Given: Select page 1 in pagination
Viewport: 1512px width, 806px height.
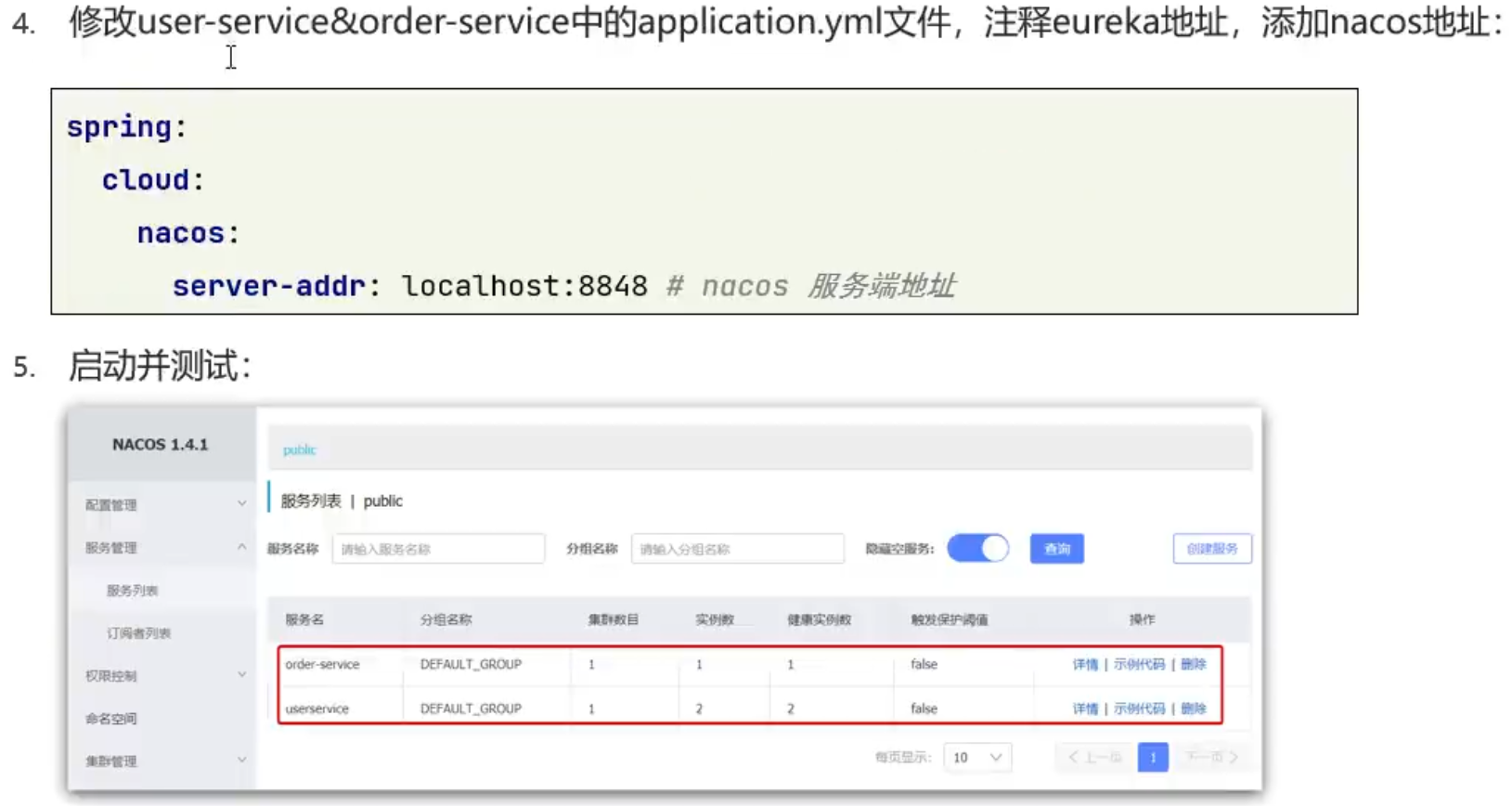Looking at the screenshot, I should (x=1153, y=758).
